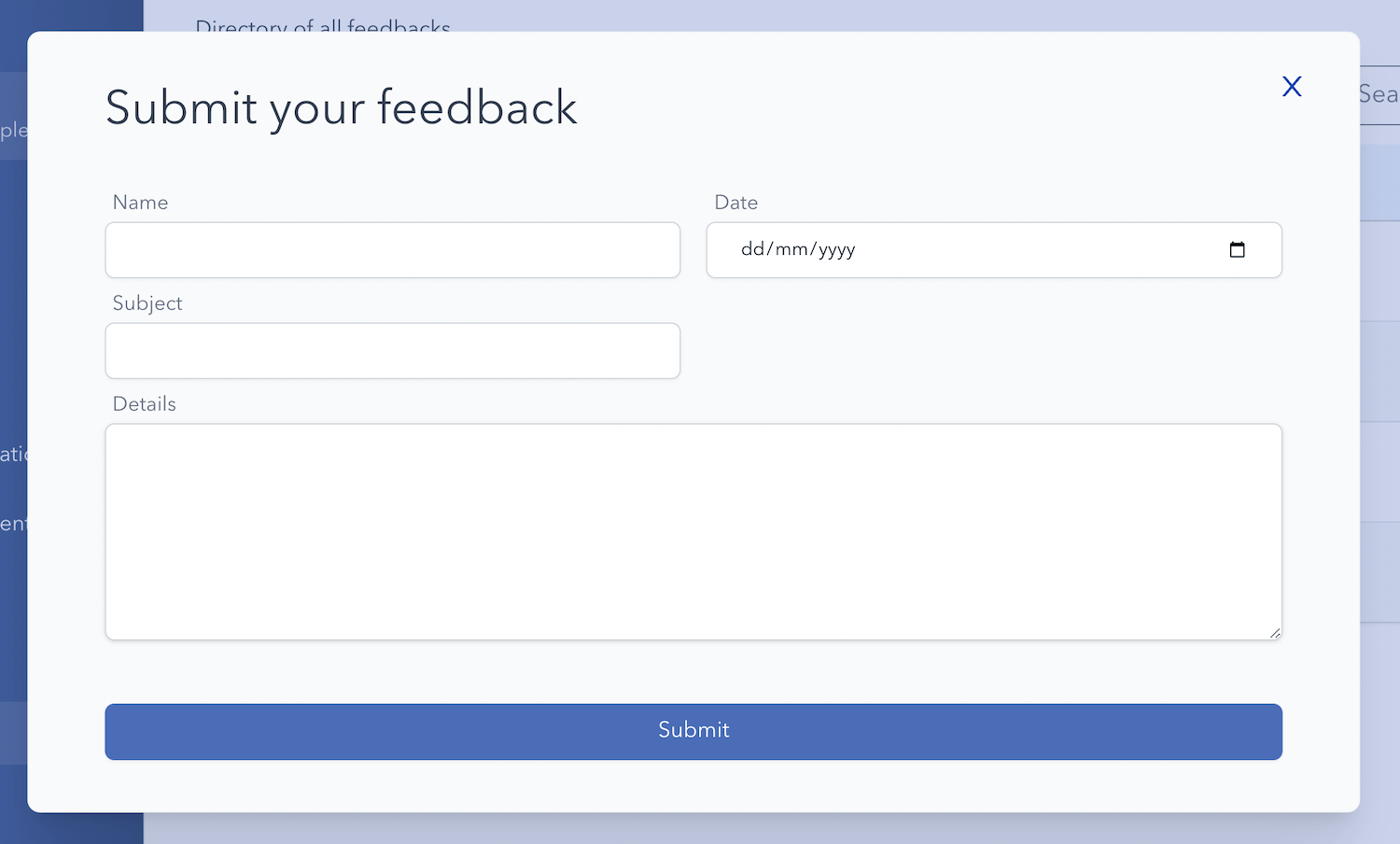Open the calendar picker icon in Date

pyautogui.click(x=1237, y=249)
